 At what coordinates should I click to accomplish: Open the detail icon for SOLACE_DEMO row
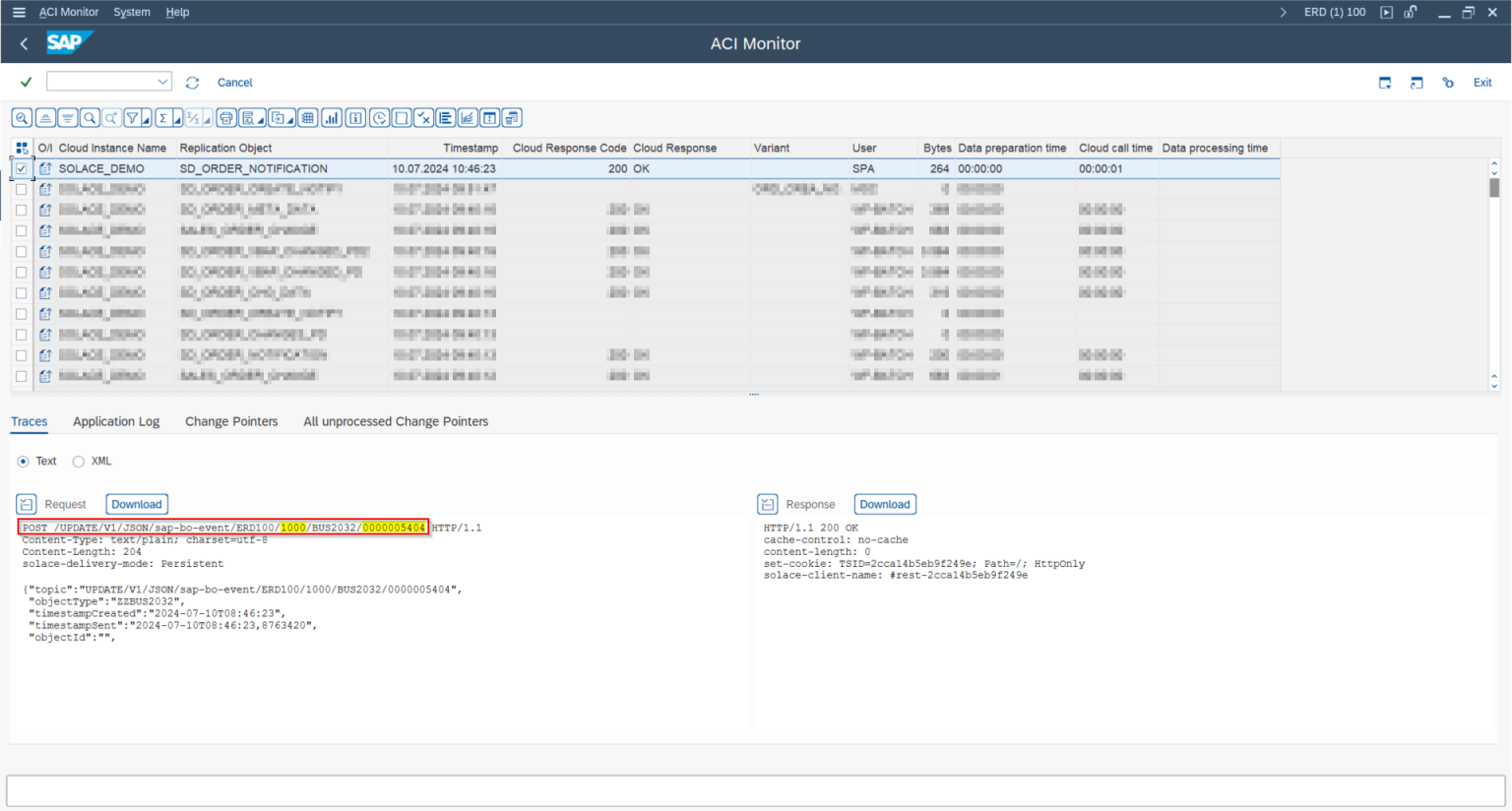pos(45,168)
